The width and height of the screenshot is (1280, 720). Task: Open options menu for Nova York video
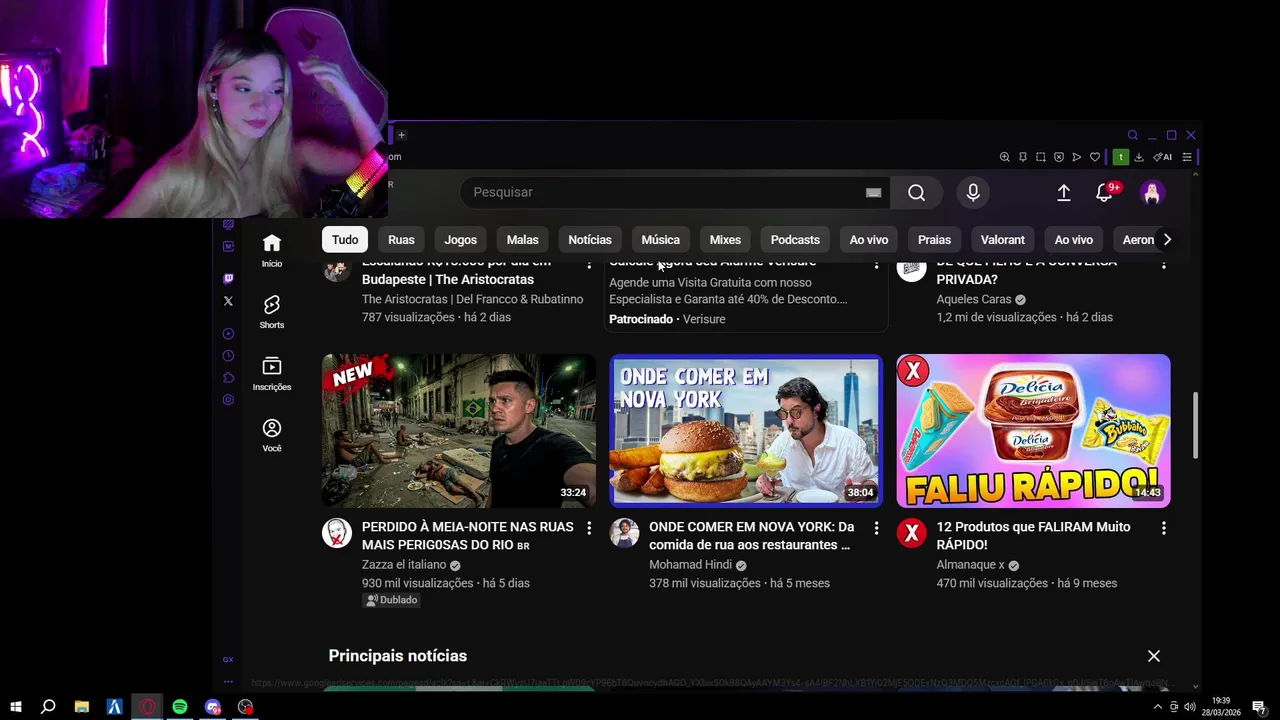[x=876, y=528]
